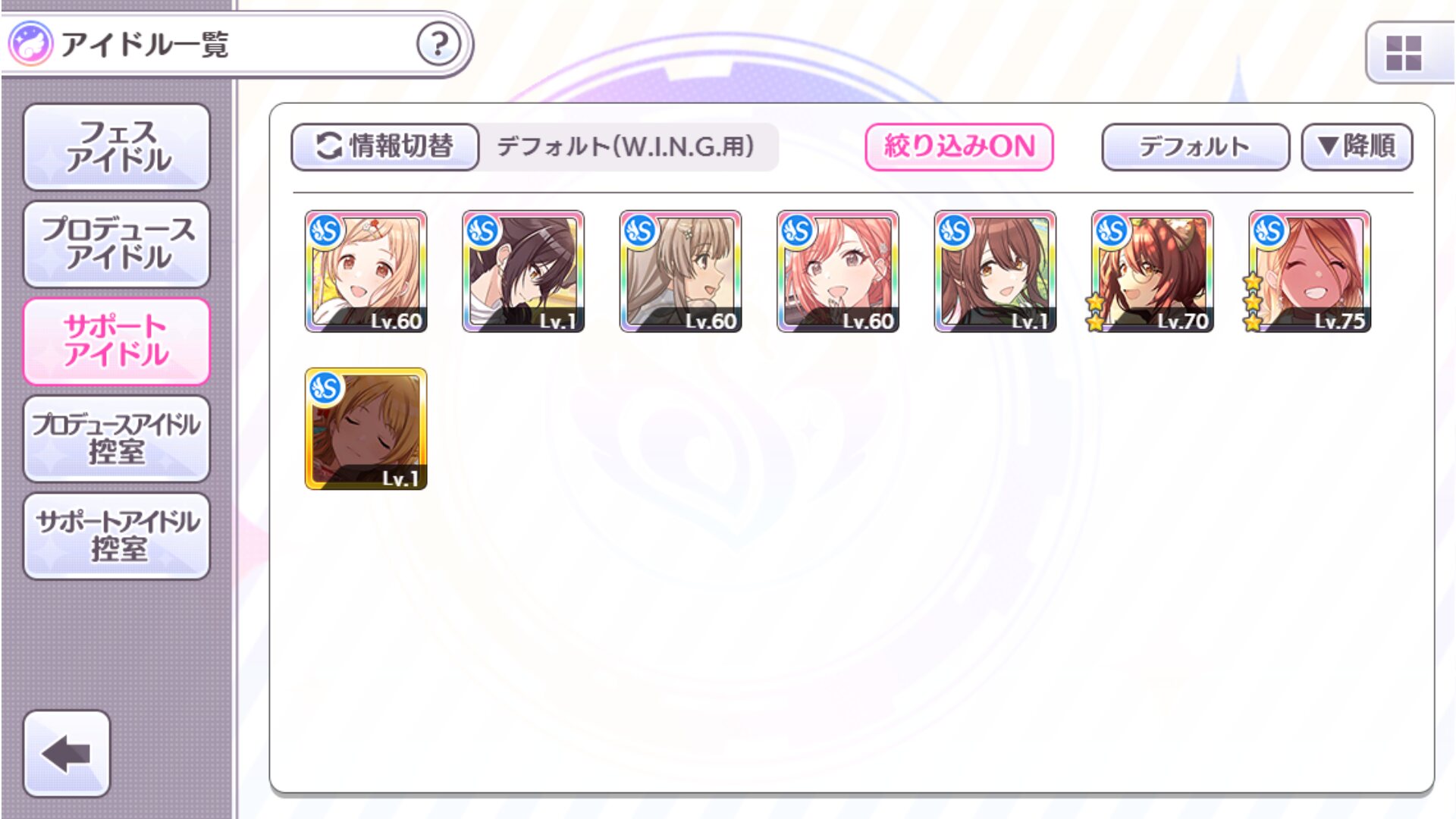Select the サポートアイドル tab

117,340
